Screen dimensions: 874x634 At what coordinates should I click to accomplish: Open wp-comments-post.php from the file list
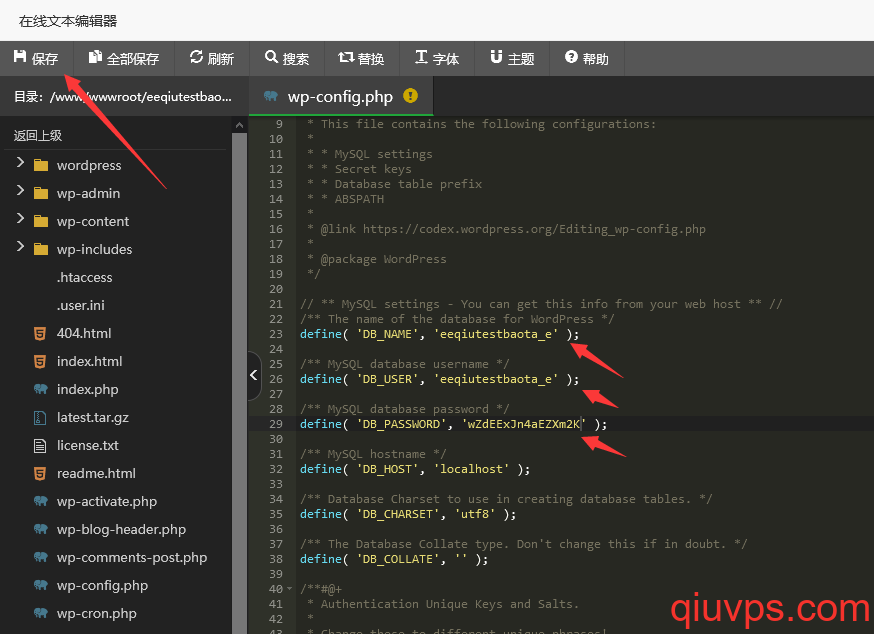pyautogui.click(x=132, y=557)
